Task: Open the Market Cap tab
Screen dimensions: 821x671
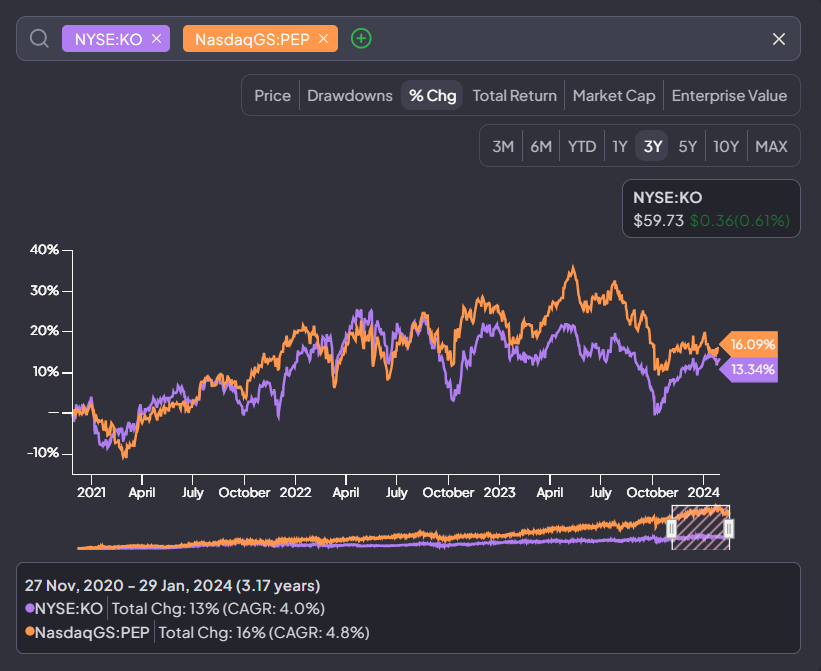Action: pos(614,95)
